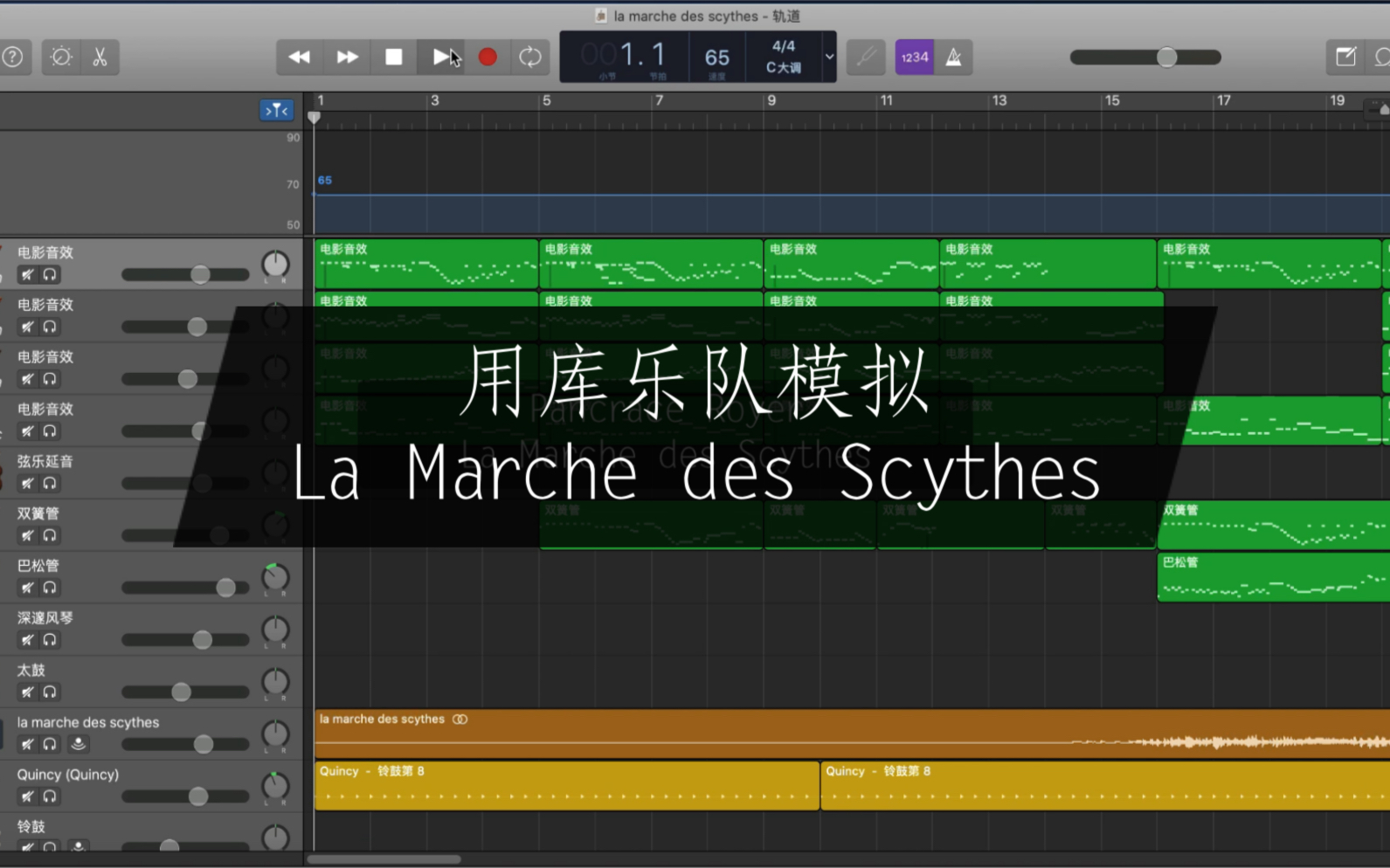Image resolution: width=1390 pixels, height=868 pixels.
Task: Mute the 弦乐延音 track
Action: click(x=28, y=483)
